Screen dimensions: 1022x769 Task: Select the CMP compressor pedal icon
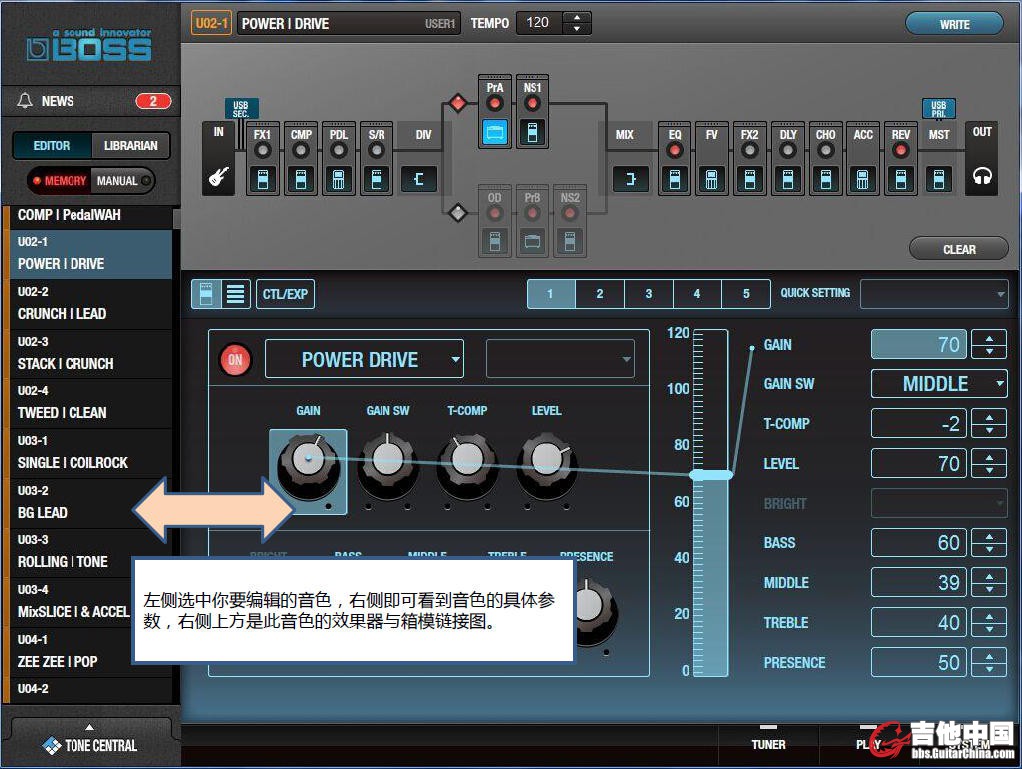click(300, 179)
